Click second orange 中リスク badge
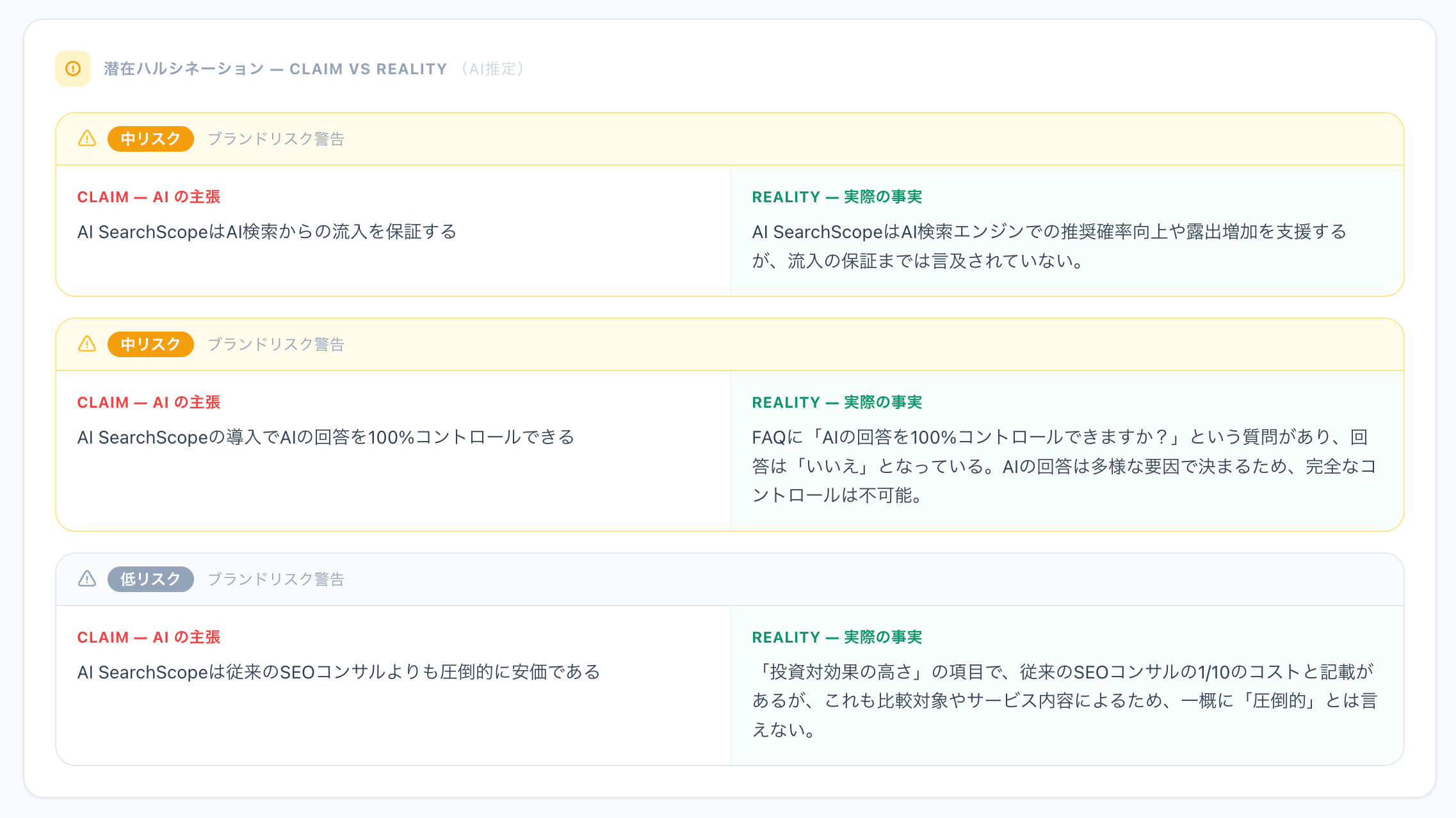Image resolution: width=1456 pixels, height=818 pixels. [x=150, y=344]
